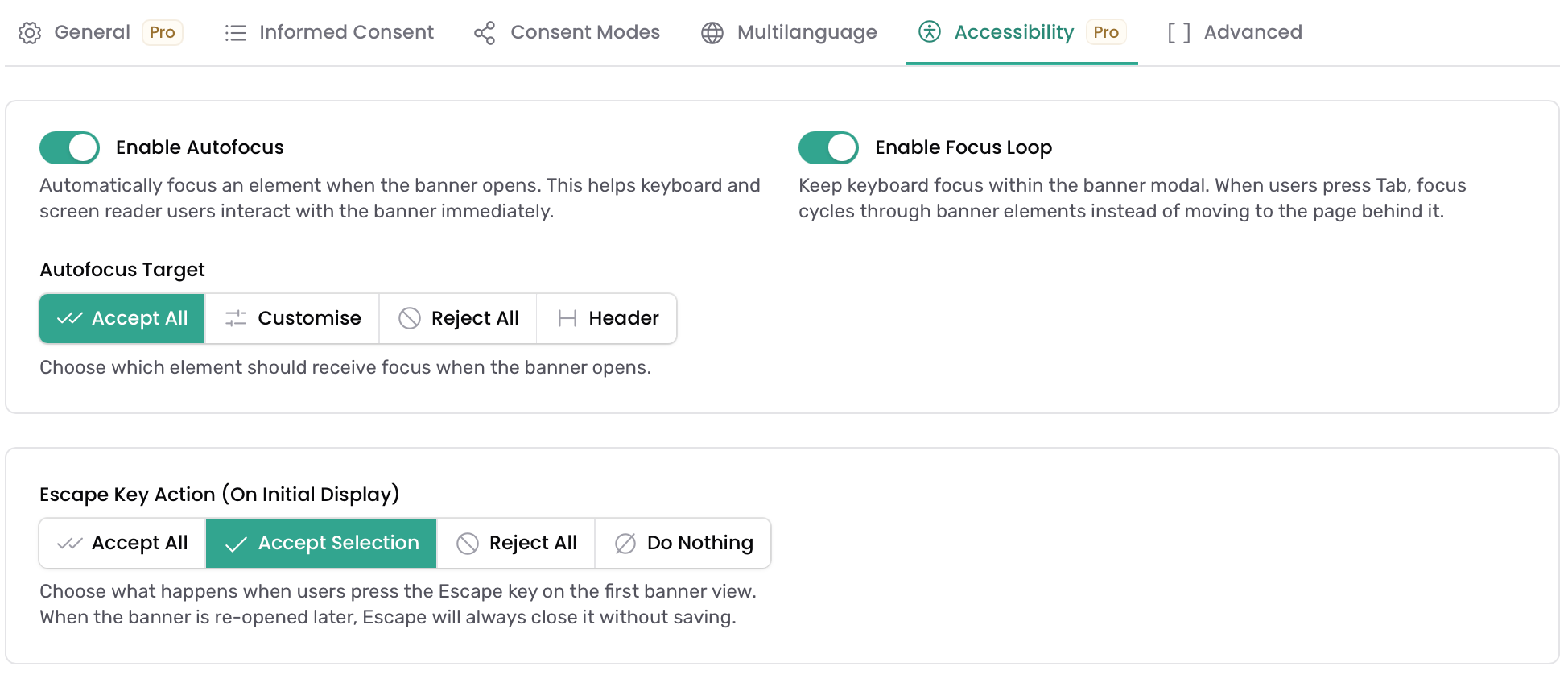Open the Multilanguage tab
The width and height of the screenshot is (1568, 683).
coord(789,32)
